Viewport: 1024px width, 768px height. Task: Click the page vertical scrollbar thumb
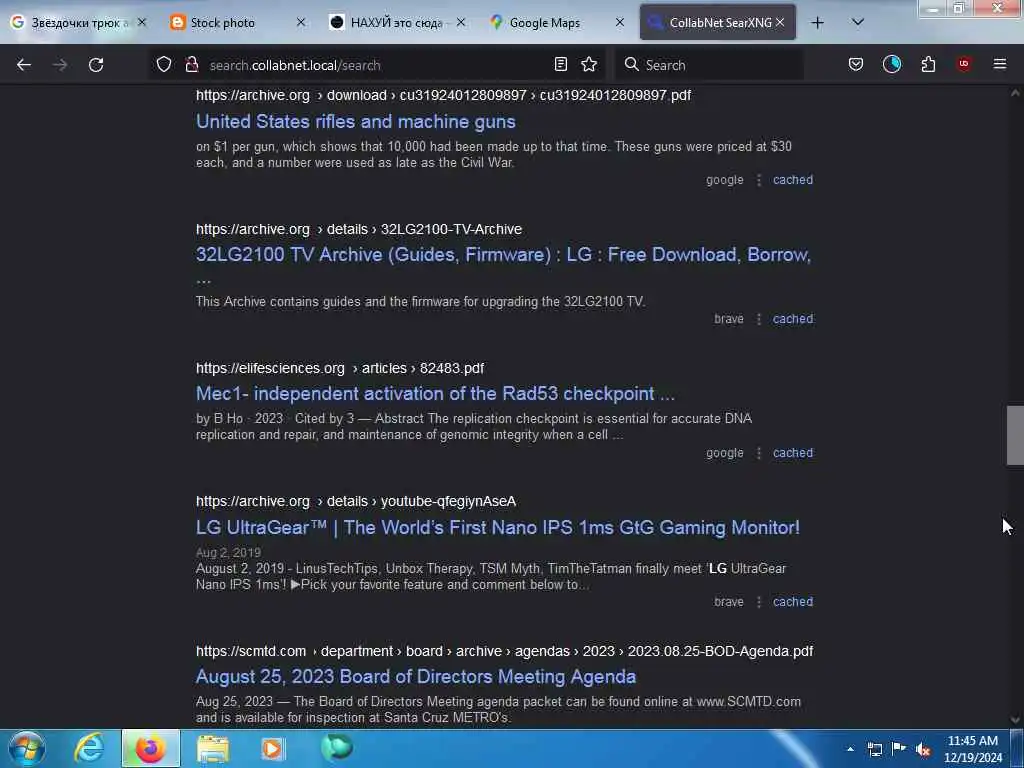(x=1015, y=435)
